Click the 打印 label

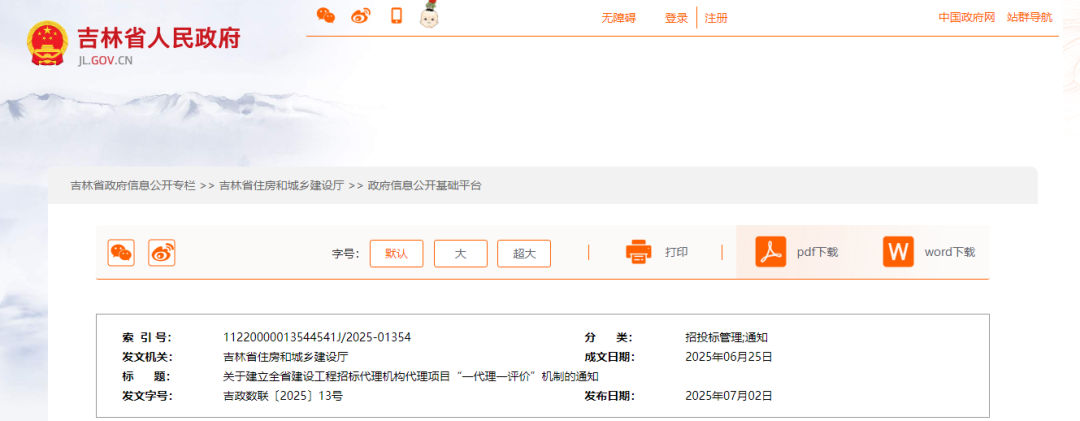point(676,252)
